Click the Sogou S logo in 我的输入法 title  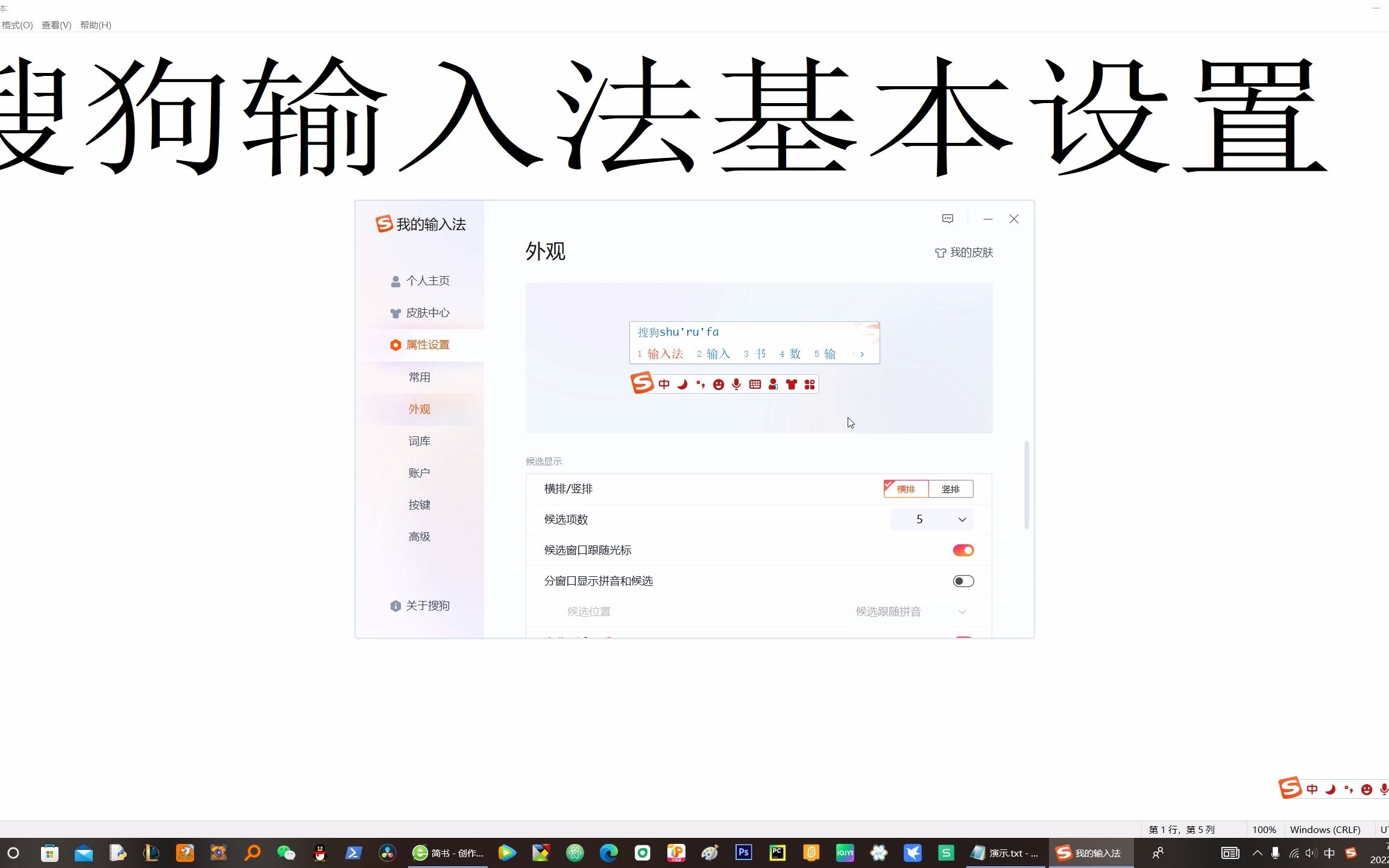click(384, 224)
